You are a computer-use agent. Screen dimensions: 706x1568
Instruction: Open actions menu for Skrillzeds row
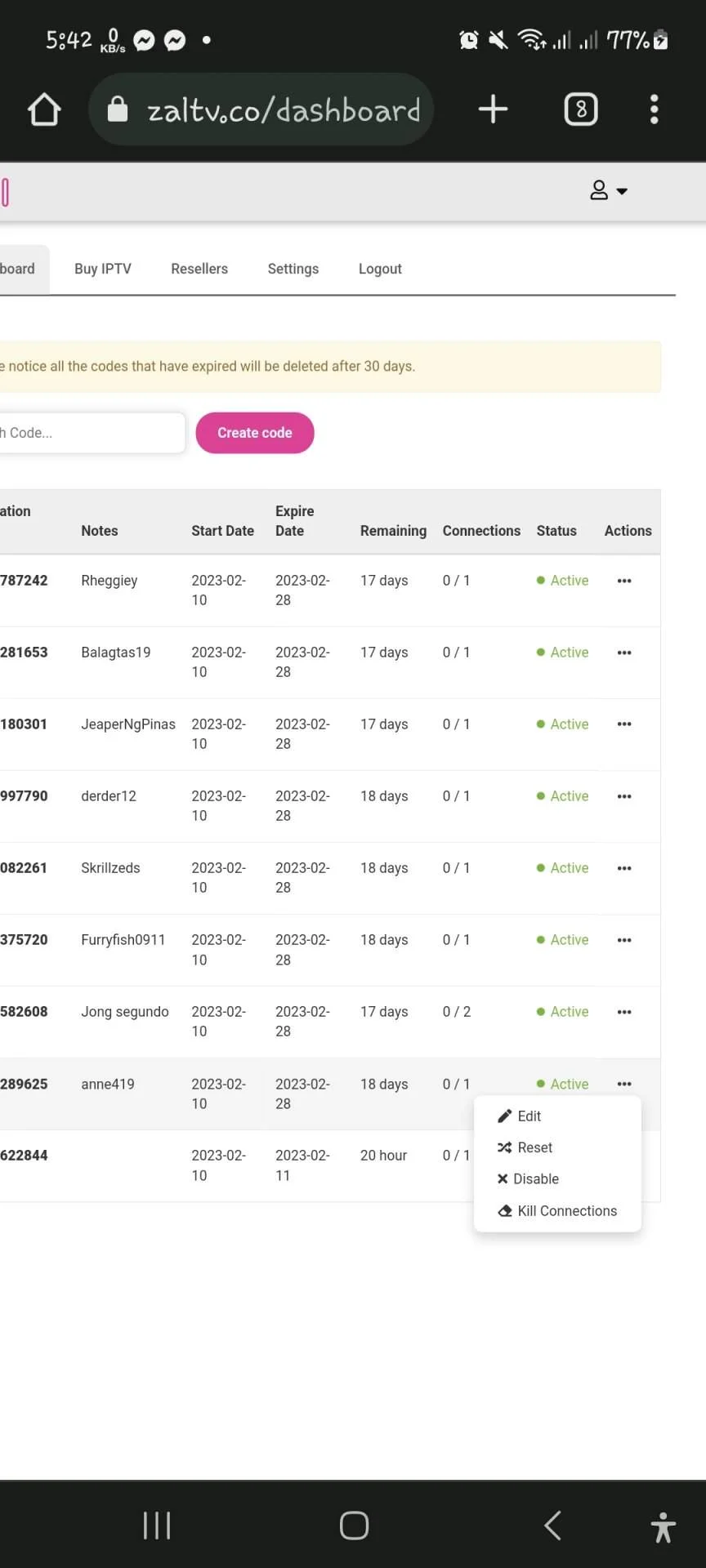[624, 868]
